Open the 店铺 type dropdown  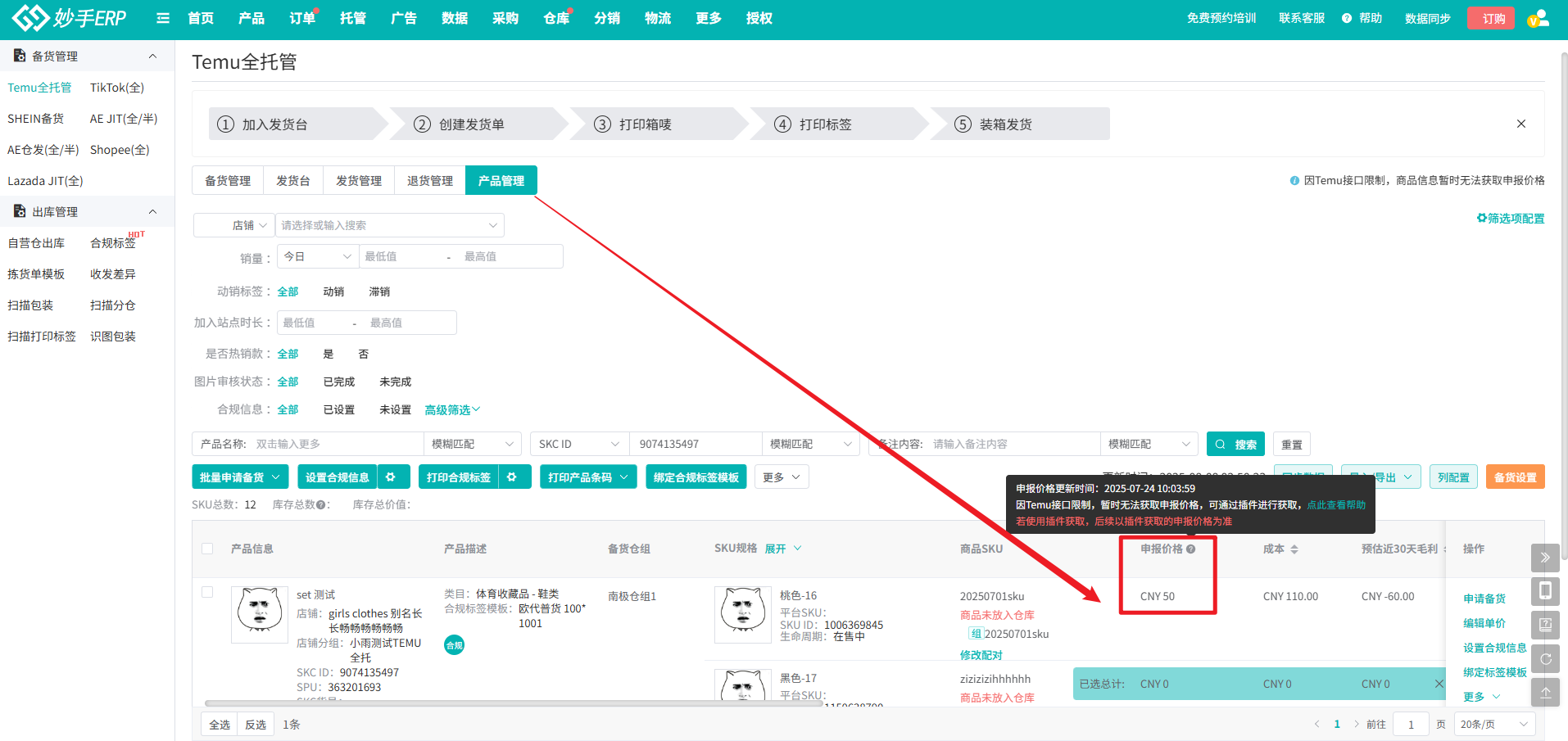click(233, 225)
